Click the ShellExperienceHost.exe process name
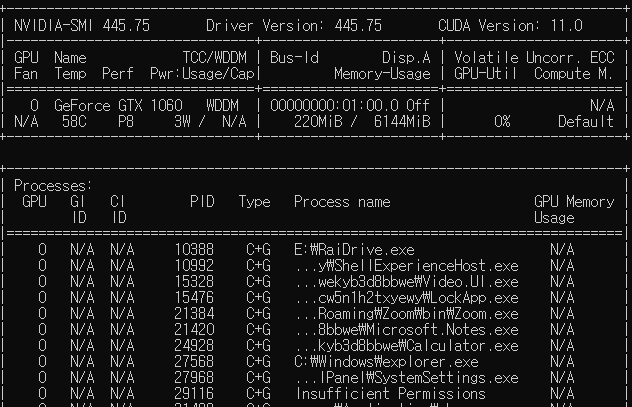 click(407, 266)
